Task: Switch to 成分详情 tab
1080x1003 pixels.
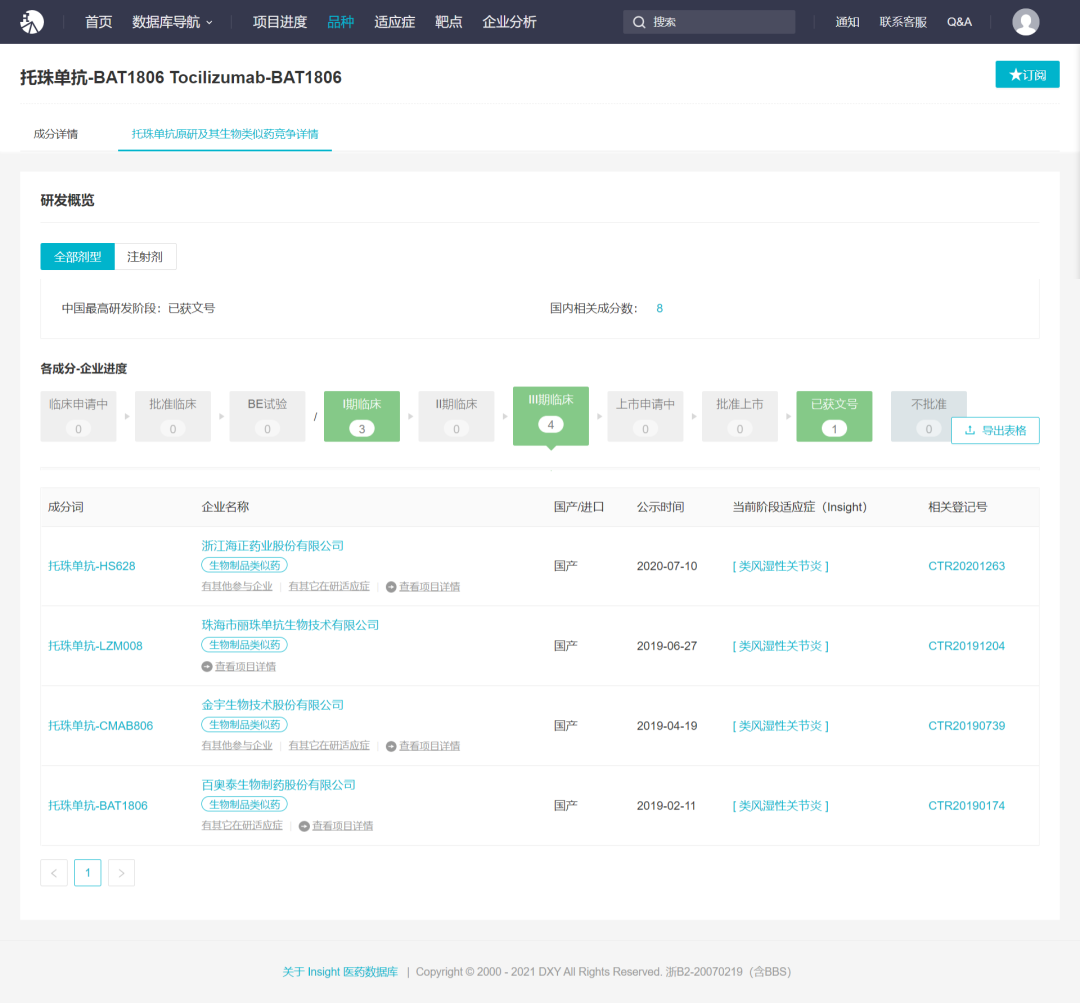Action: coord(56,134)
